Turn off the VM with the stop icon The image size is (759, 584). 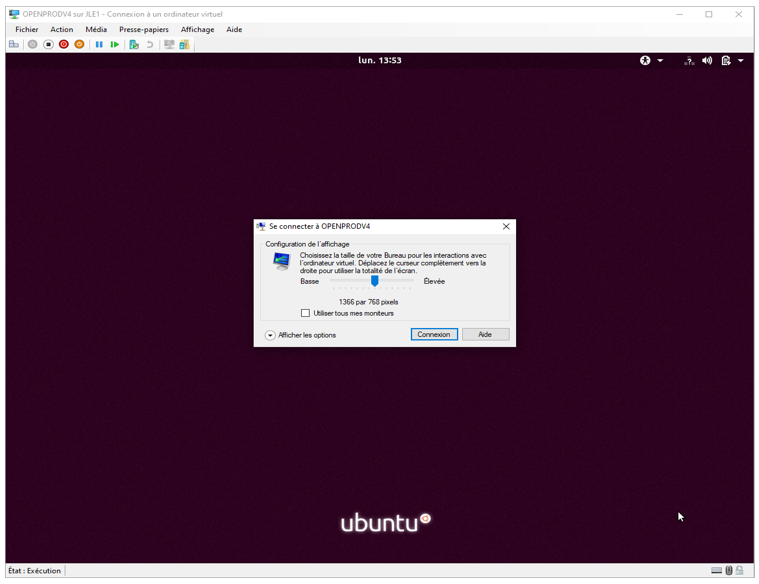click(x=48, y=45)
